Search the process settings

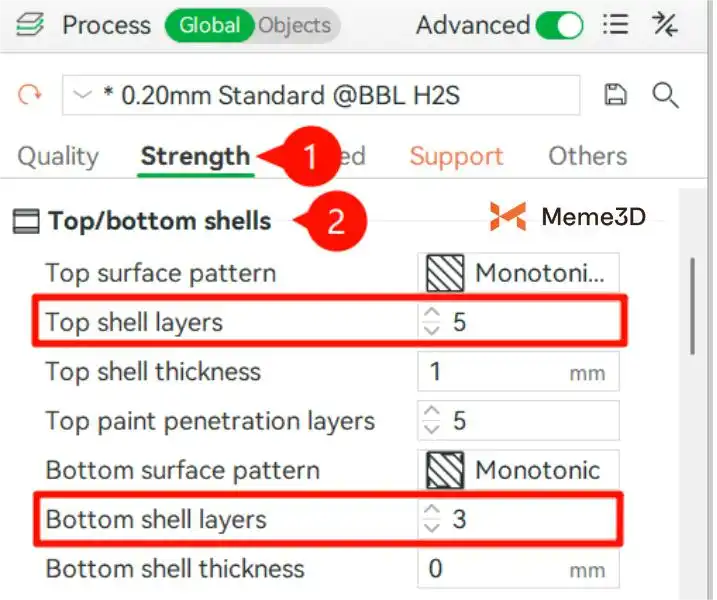click(665, 95)
